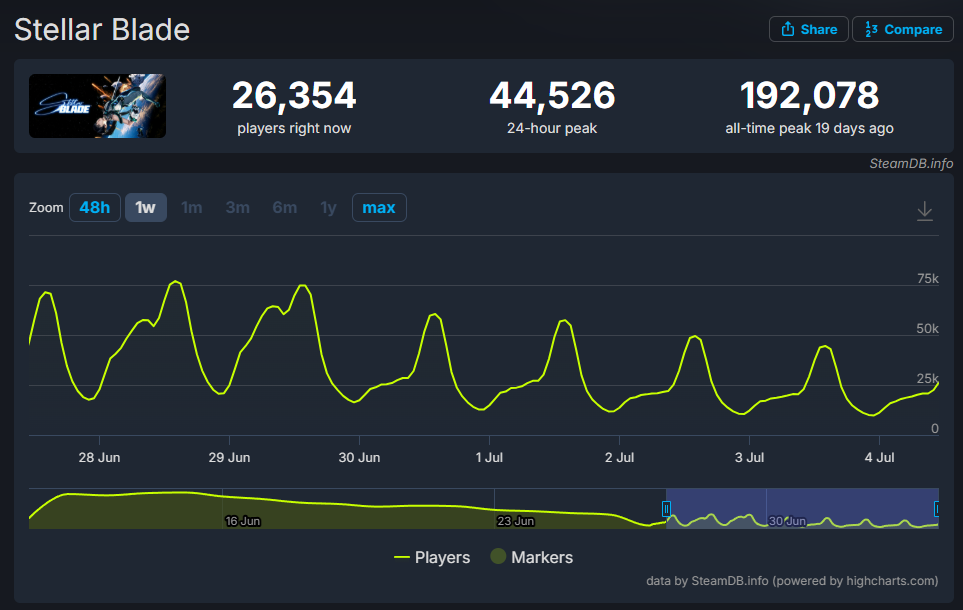Click the 1 Jul axis label
This screenshot has height=610, width=963.
[x=489, y=458]
